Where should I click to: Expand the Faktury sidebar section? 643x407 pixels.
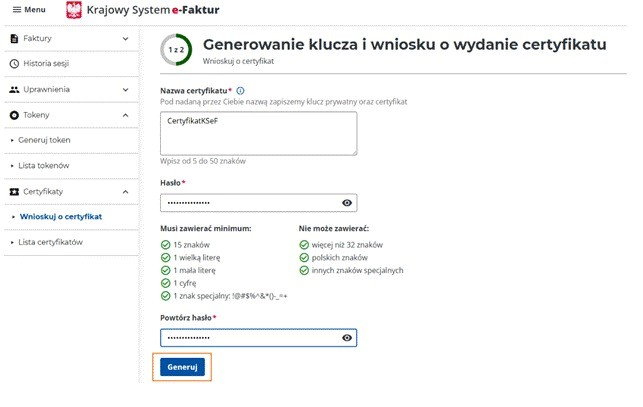coord(125,38)
